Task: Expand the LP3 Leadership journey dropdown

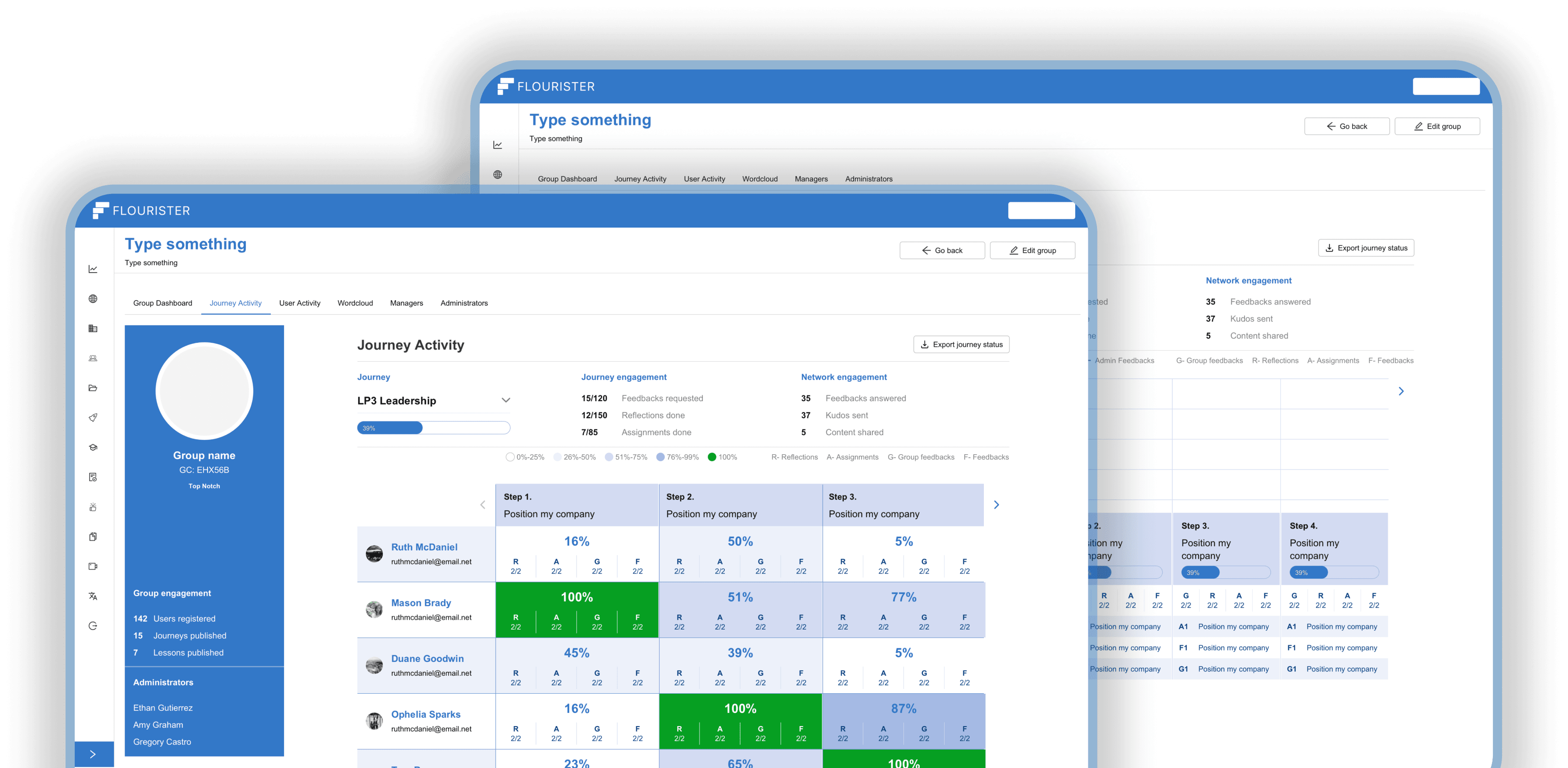Action: pos(434,401)
